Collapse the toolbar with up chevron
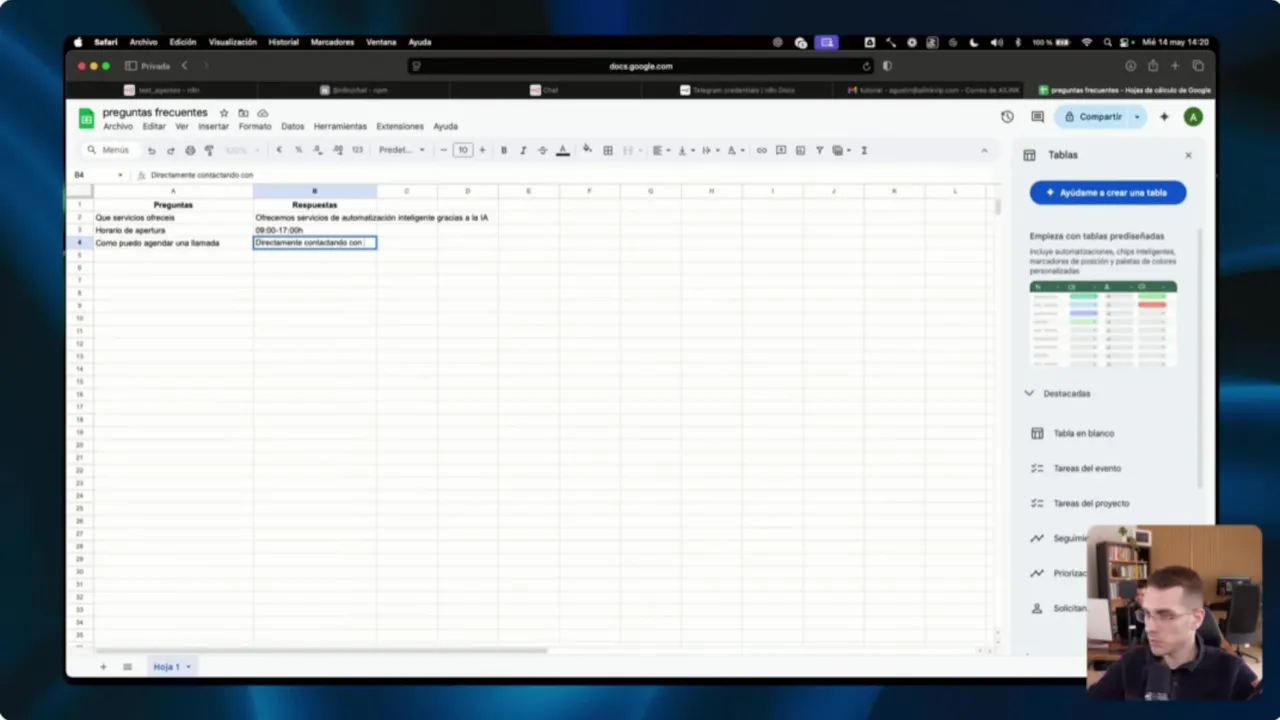 (984, 150)
